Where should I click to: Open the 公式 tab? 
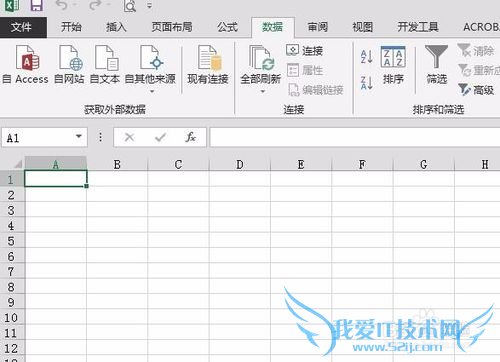pyautogui.click(x=228, y=27)
